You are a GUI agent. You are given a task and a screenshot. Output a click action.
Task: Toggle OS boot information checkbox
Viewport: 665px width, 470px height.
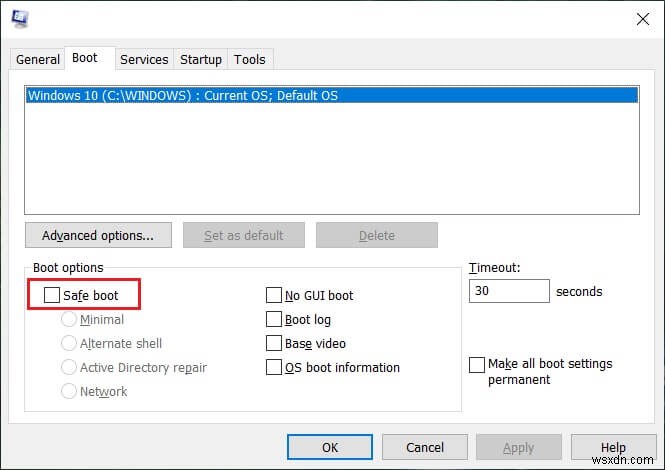[274, 368]
